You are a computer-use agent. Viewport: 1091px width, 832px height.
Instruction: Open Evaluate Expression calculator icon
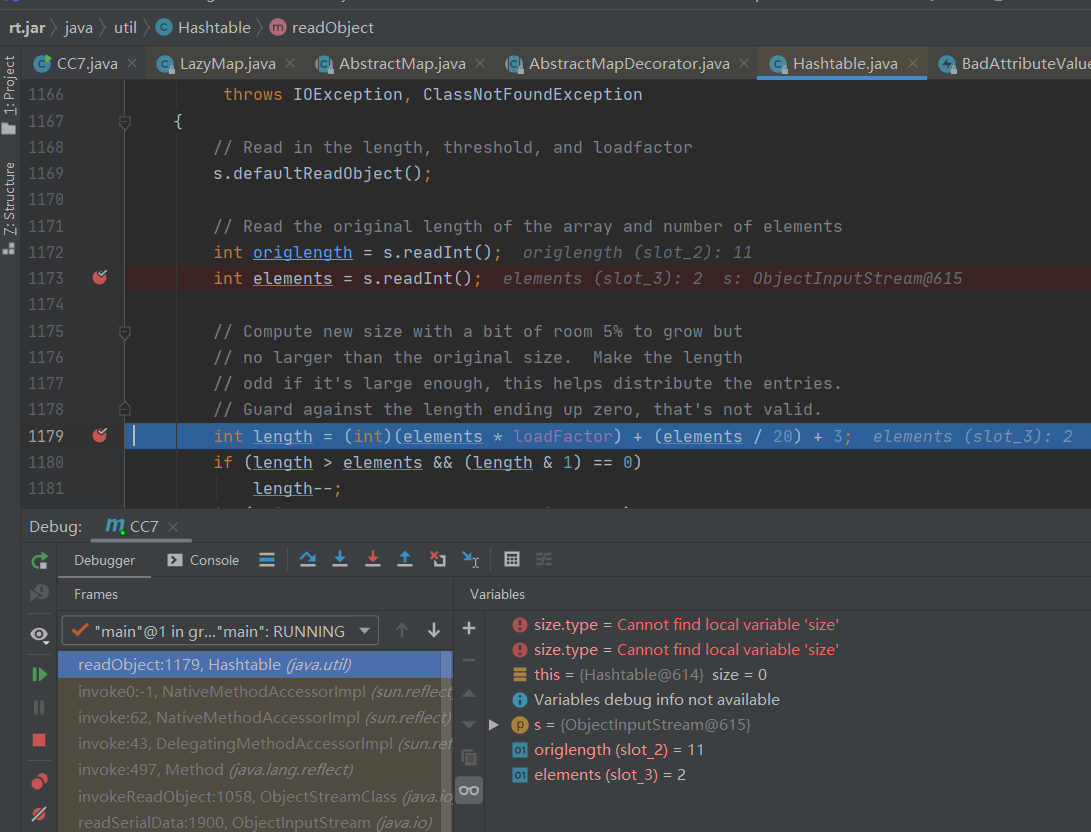pos(512,559)
